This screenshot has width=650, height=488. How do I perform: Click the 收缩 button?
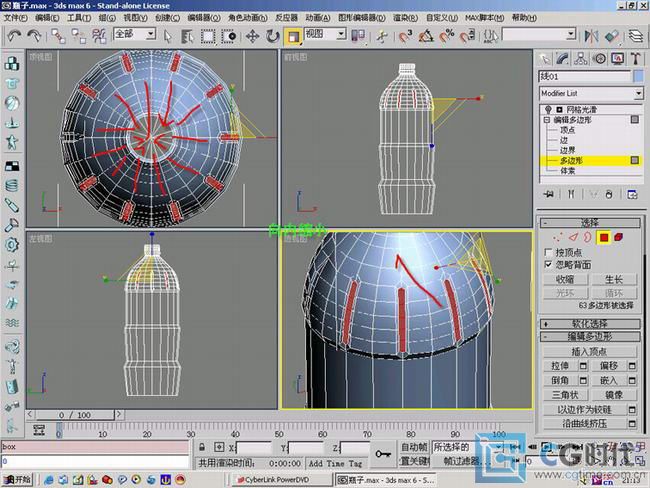click(x=565, y=279)
